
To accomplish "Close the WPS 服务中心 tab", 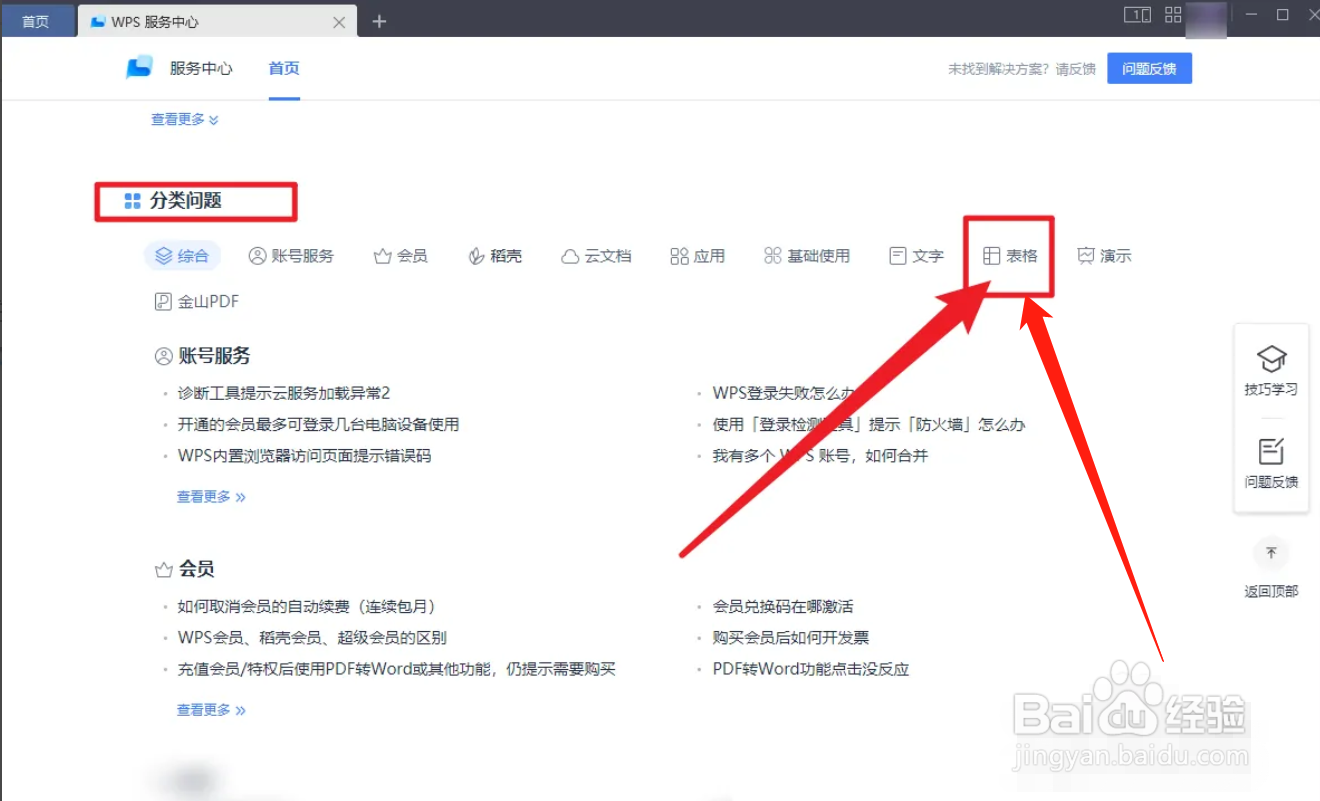I will [x=339, y=22].
